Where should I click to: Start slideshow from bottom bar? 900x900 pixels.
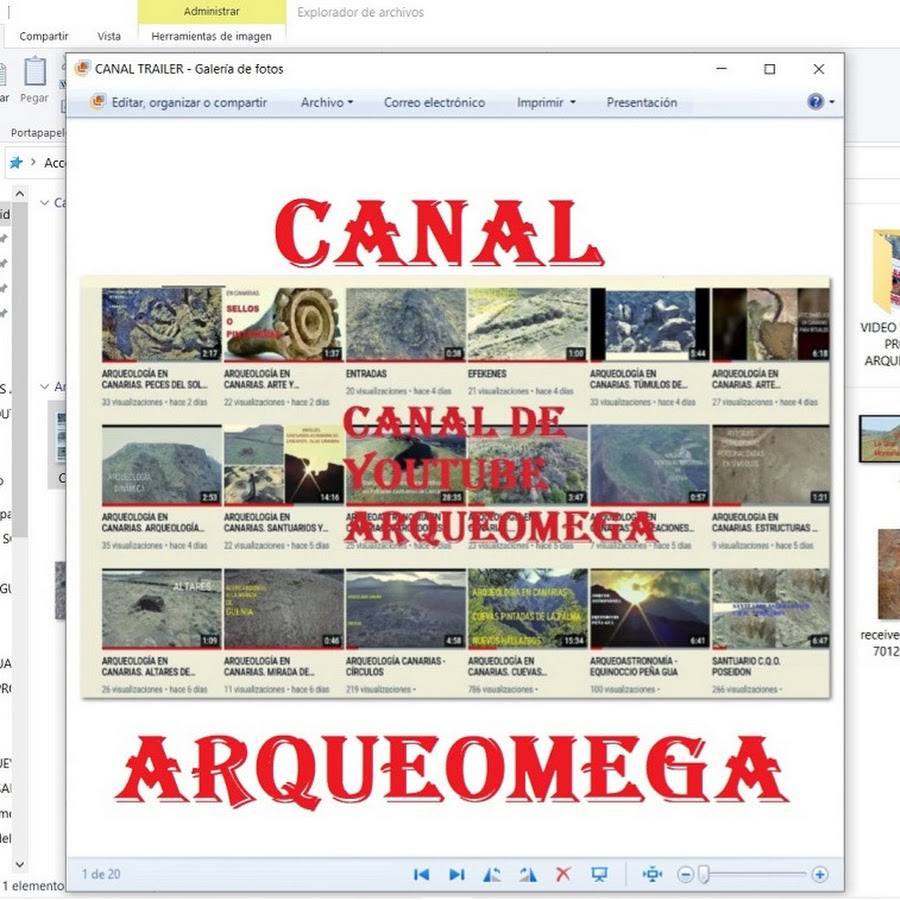click(x=599, y=874)
